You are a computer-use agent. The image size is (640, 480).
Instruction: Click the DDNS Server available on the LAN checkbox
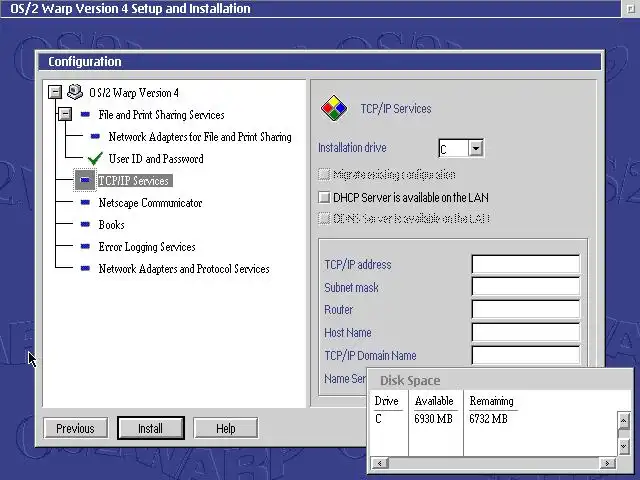point(324,218)
